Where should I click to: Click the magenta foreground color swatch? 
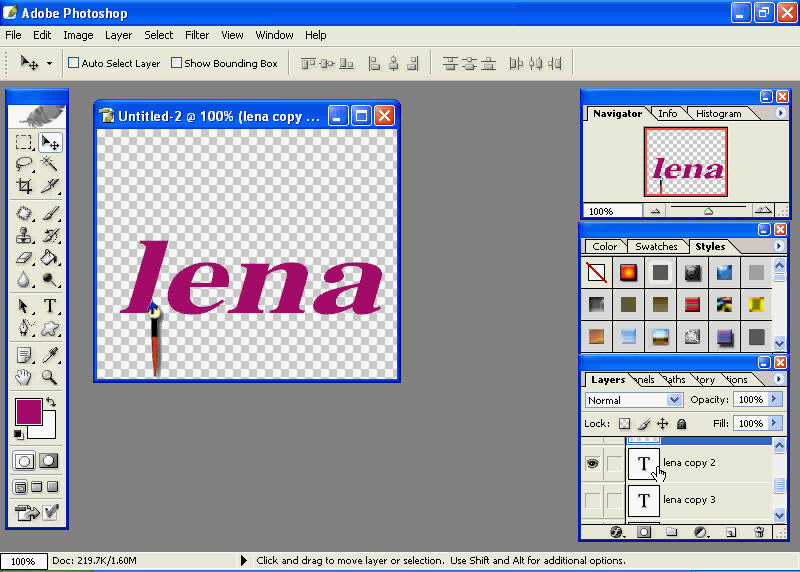click(28, 411)
